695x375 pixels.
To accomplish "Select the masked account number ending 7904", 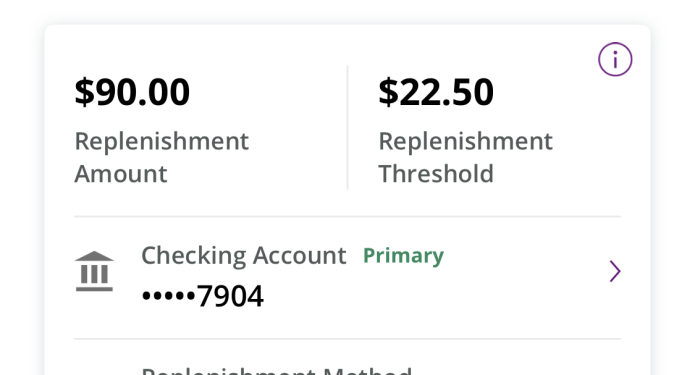I will click(x=203, y=296).
